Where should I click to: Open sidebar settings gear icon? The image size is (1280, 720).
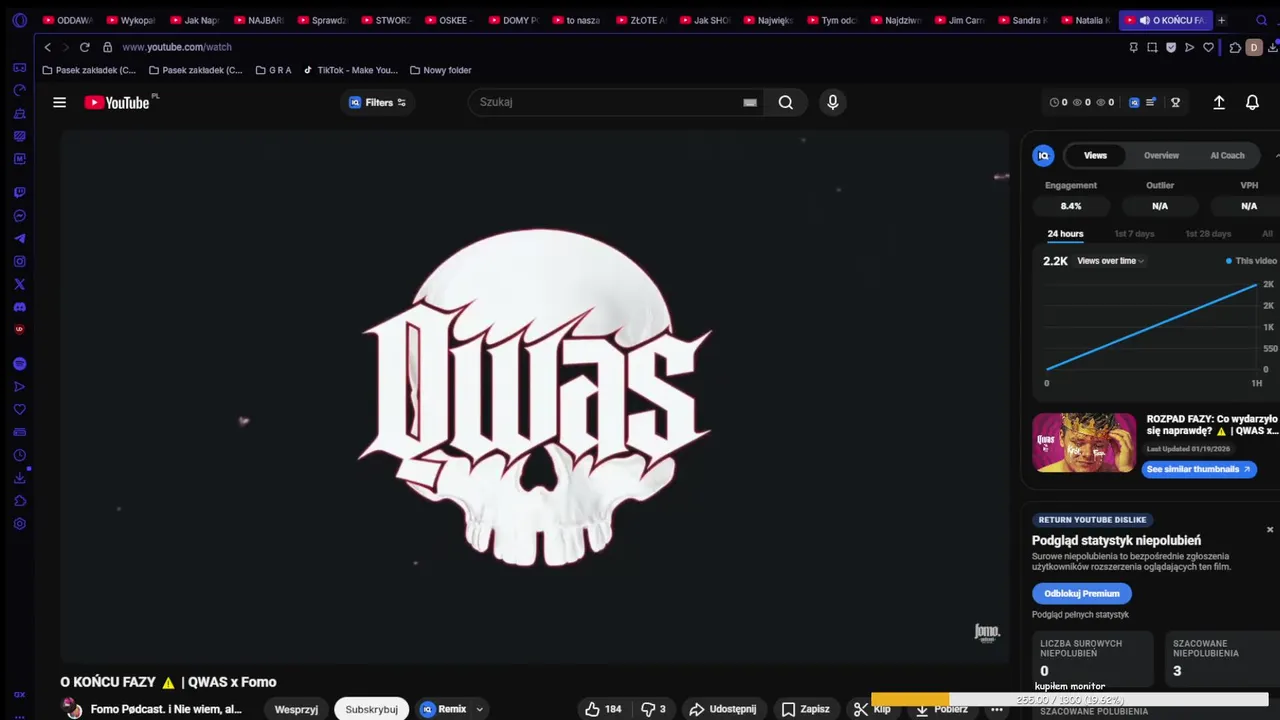19,524
